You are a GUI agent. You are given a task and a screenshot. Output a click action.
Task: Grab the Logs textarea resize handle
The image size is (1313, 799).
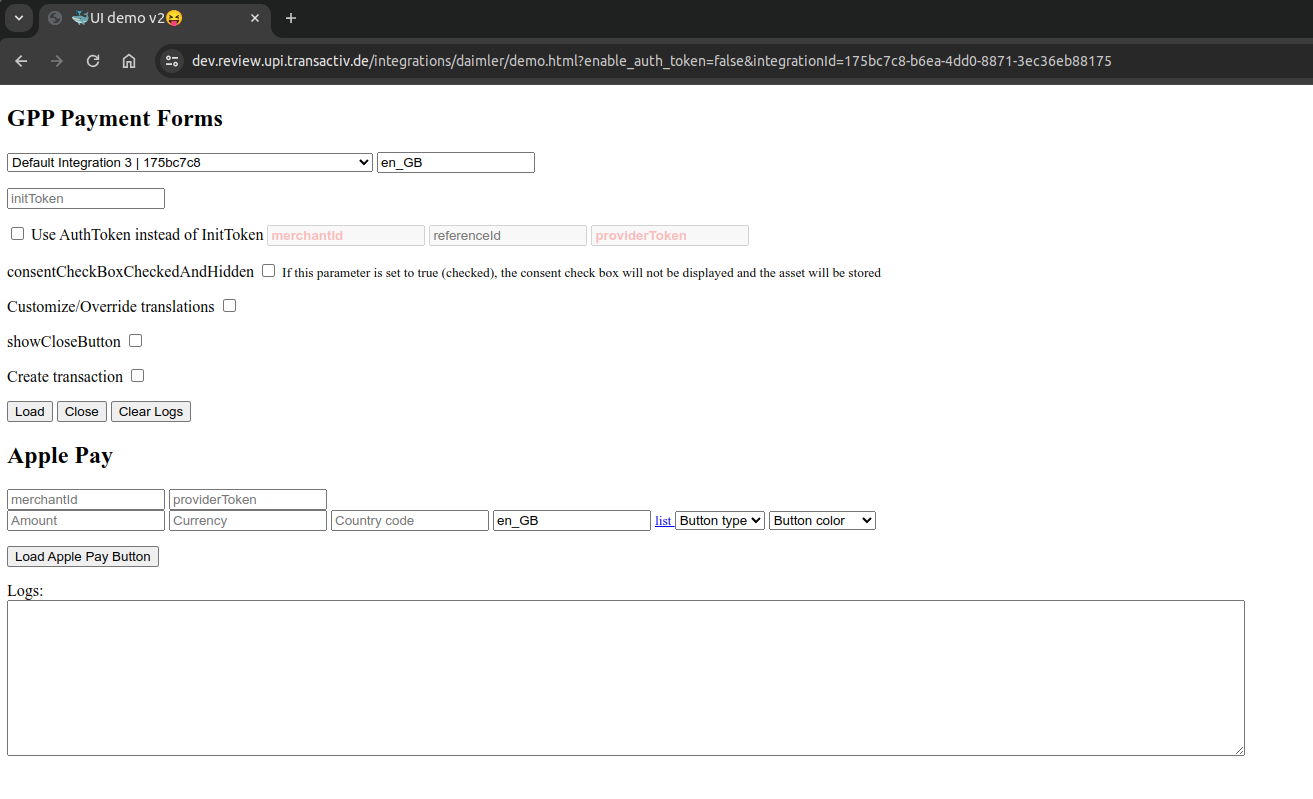click(x=1238, y=749)
